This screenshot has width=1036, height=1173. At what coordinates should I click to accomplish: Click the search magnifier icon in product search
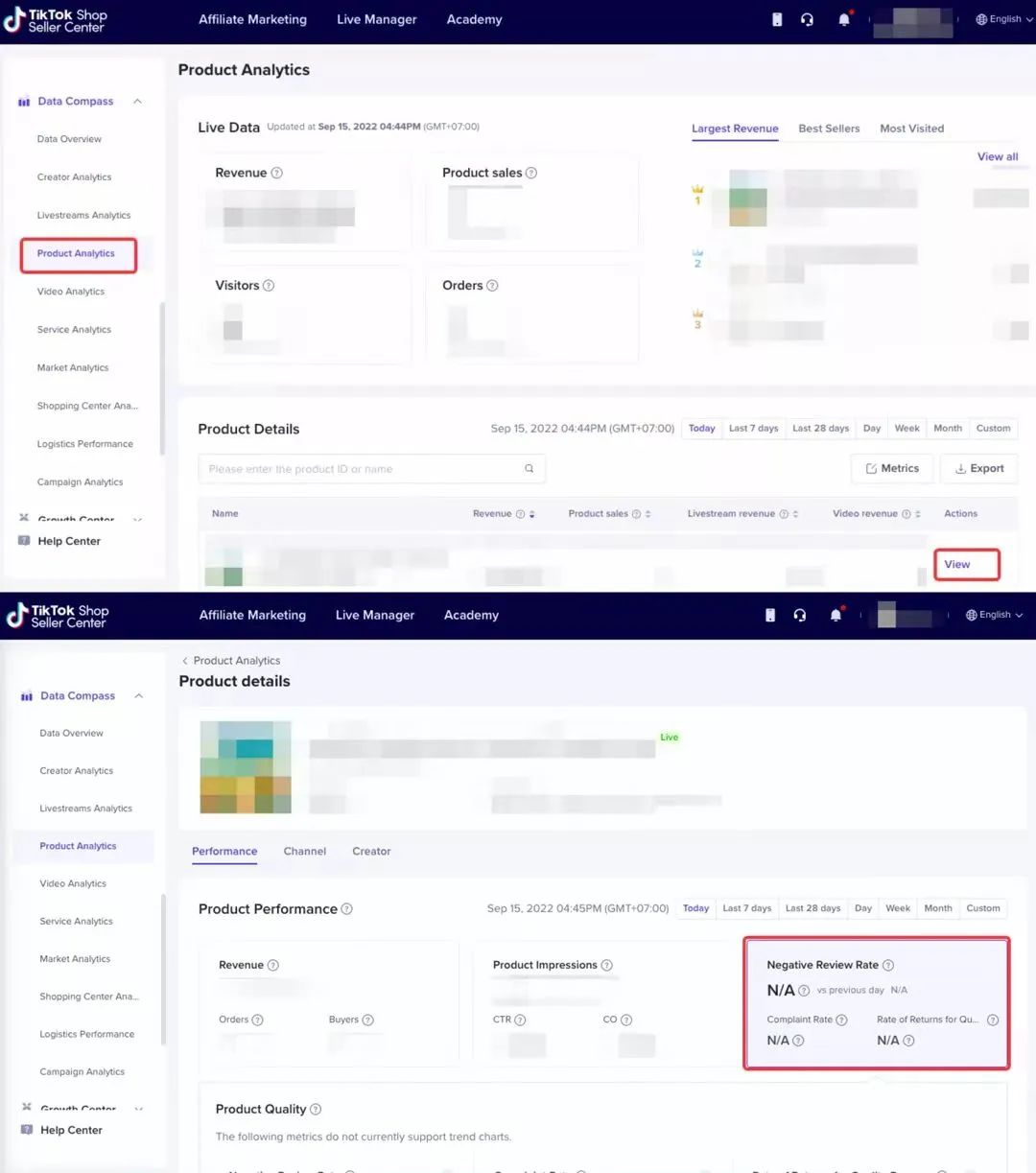[529, 469]
